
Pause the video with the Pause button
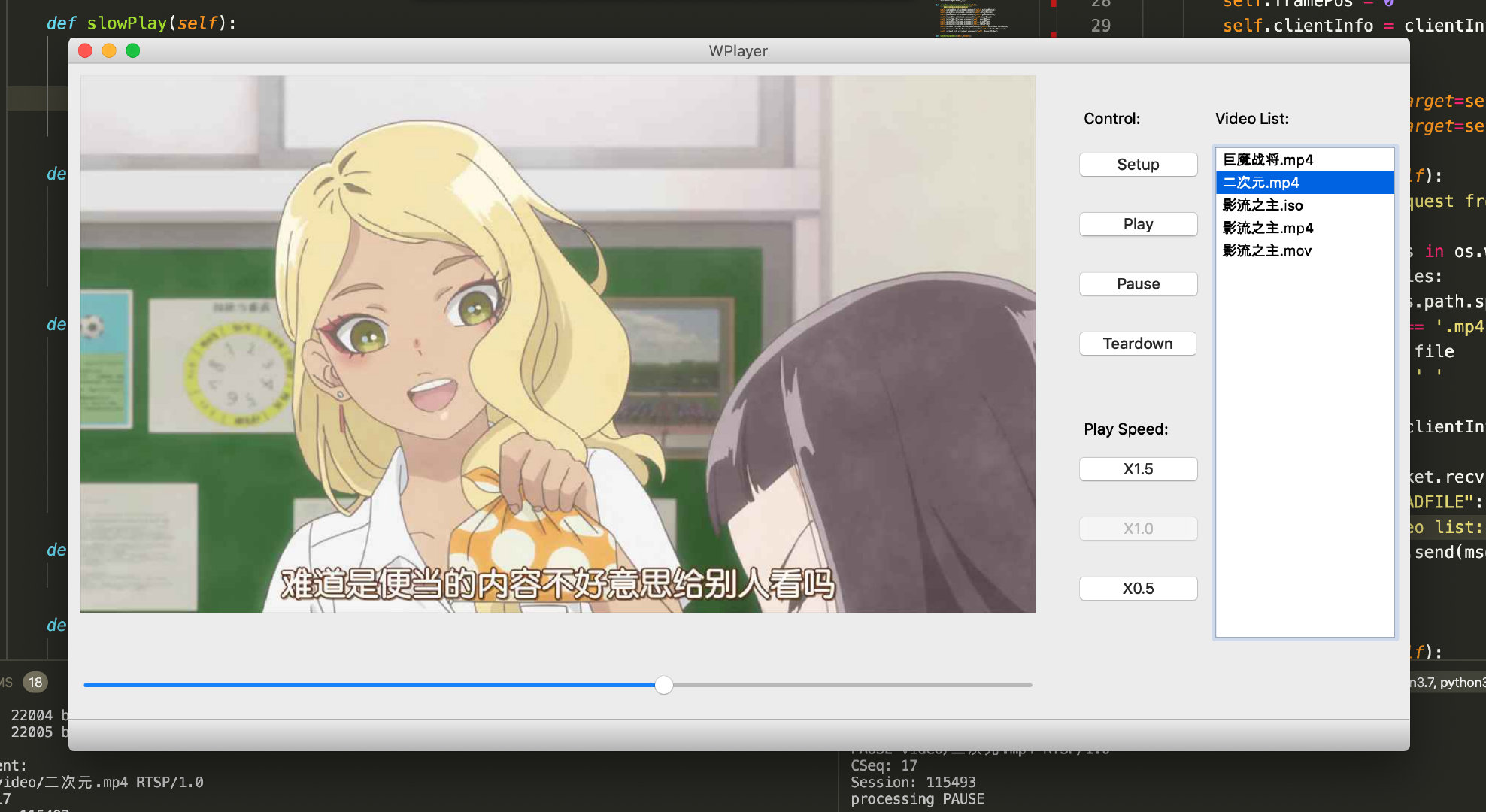1138,284
